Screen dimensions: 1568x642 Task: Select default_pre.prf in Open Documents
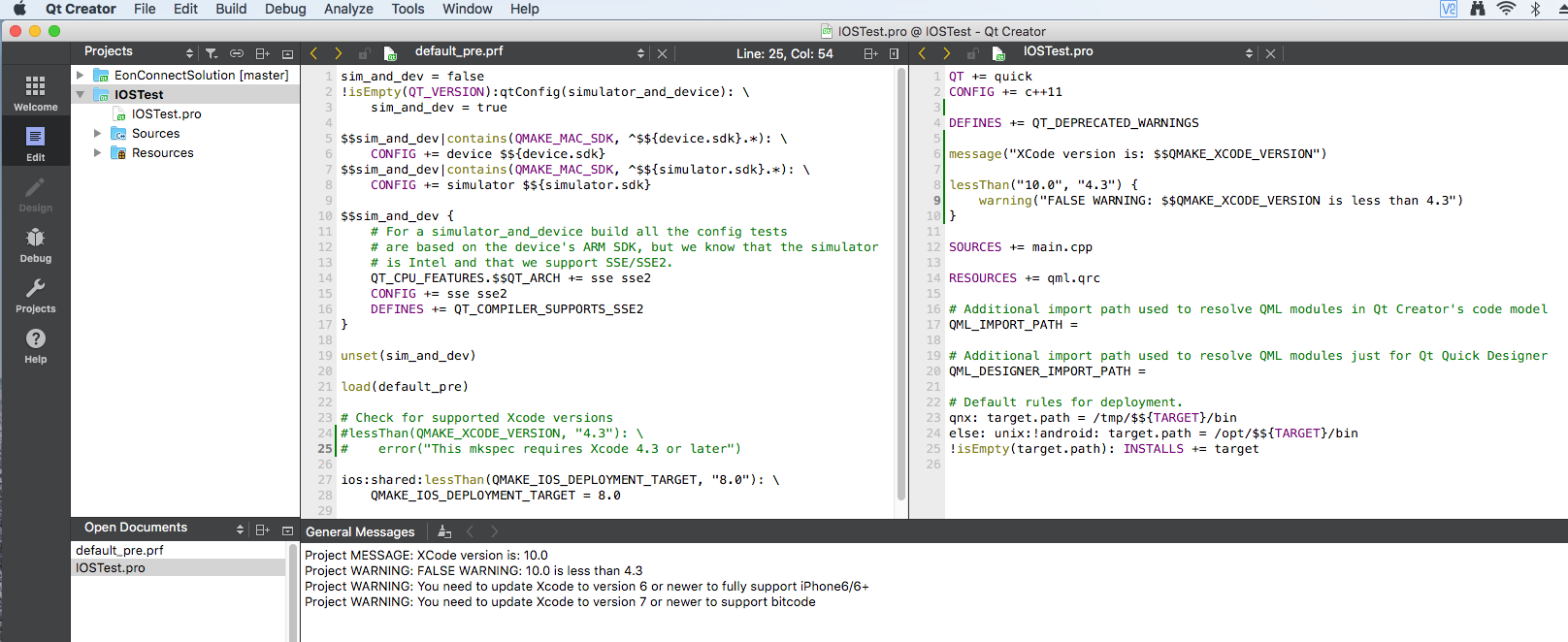click(x=119, y=550)
